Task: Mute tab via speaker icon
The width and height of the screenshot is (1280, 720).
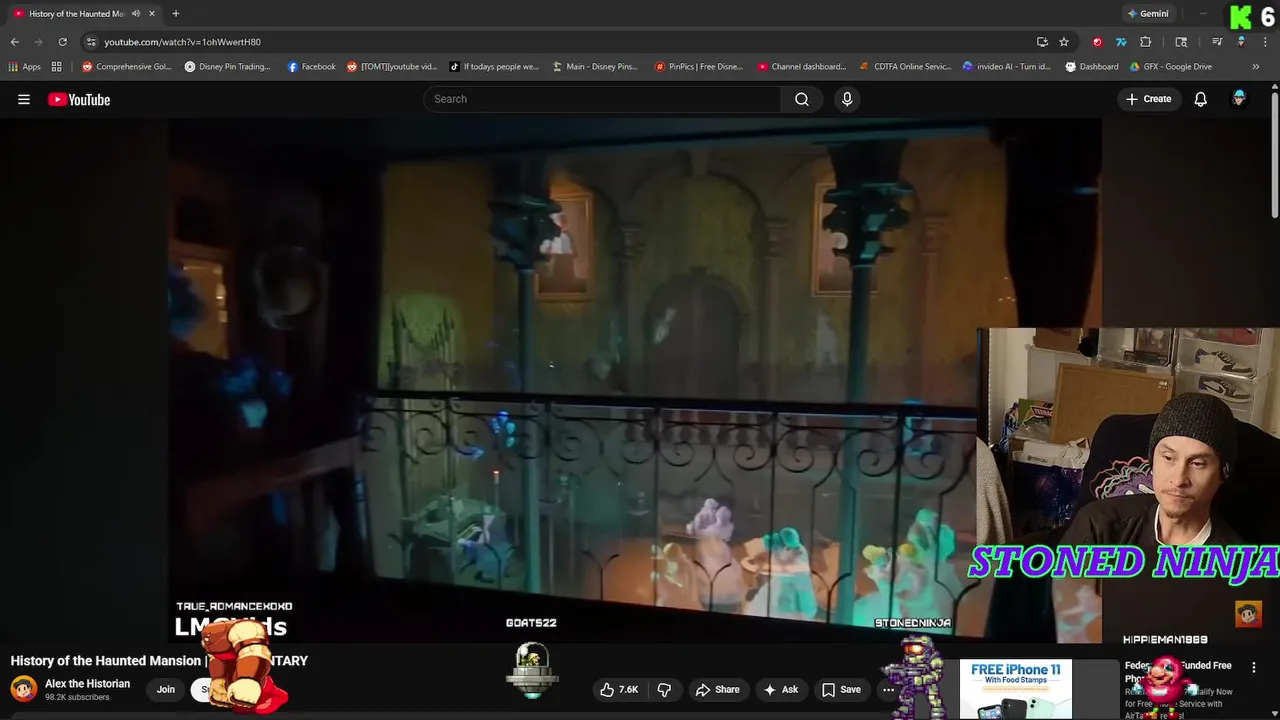Action: (136, 14)
